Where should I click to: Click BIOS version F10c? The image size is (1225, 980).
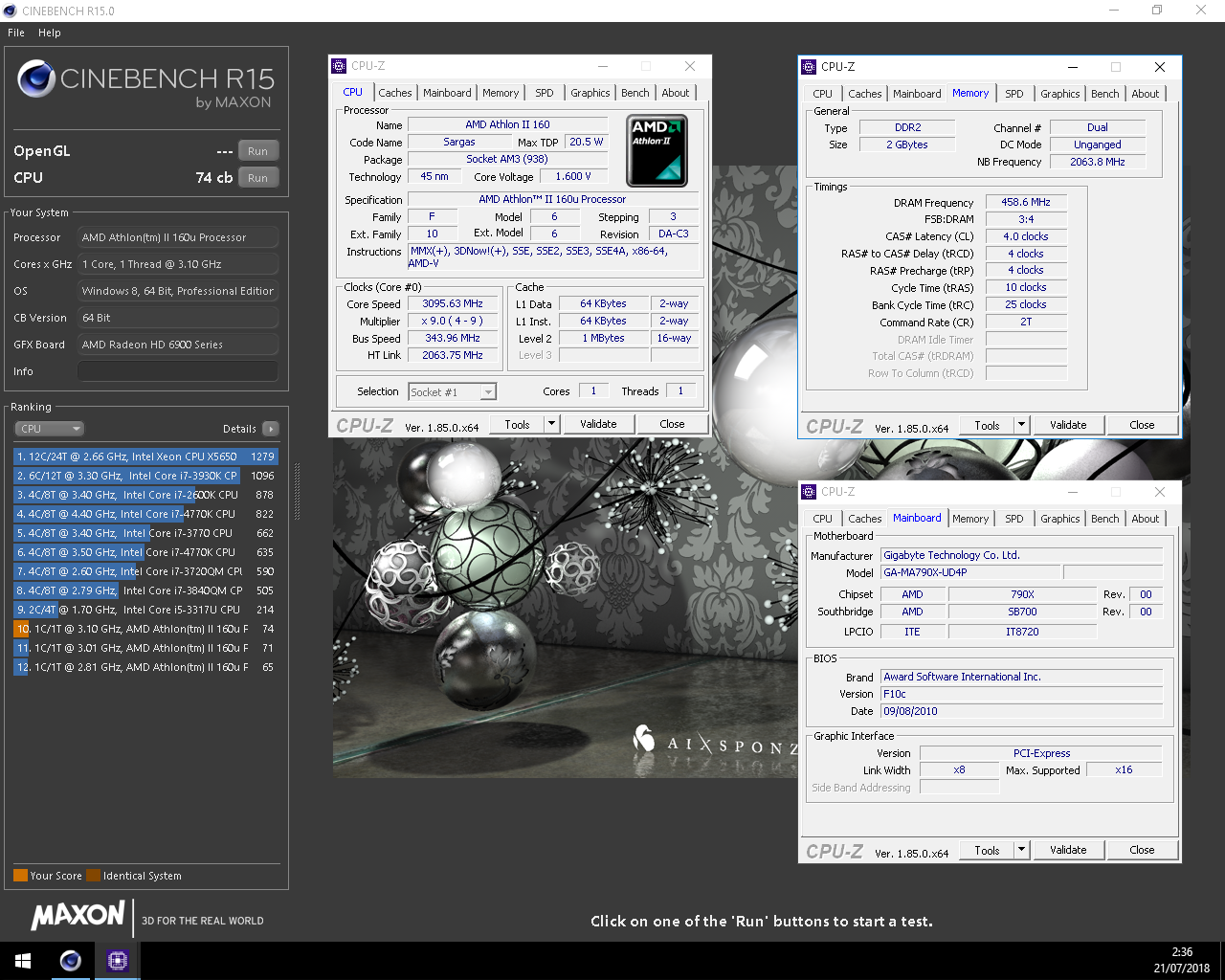coord(1021,694)
